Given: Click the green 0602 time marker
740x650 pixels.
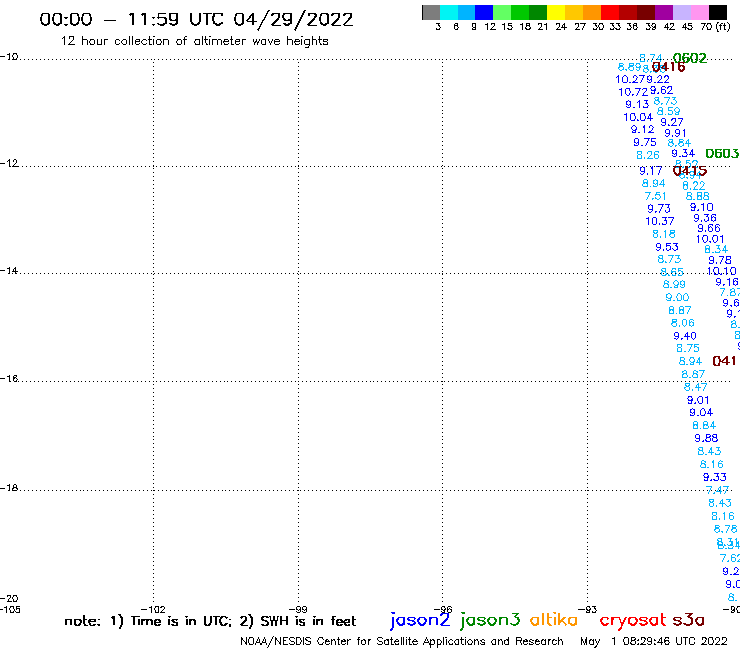Looking at the screenshot, I should tap(690, 59).
